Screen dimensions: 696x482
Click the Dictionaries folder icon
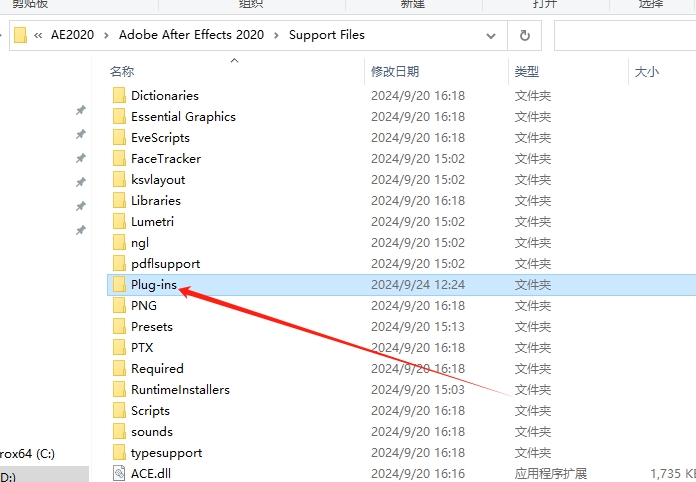pos(119,95)
